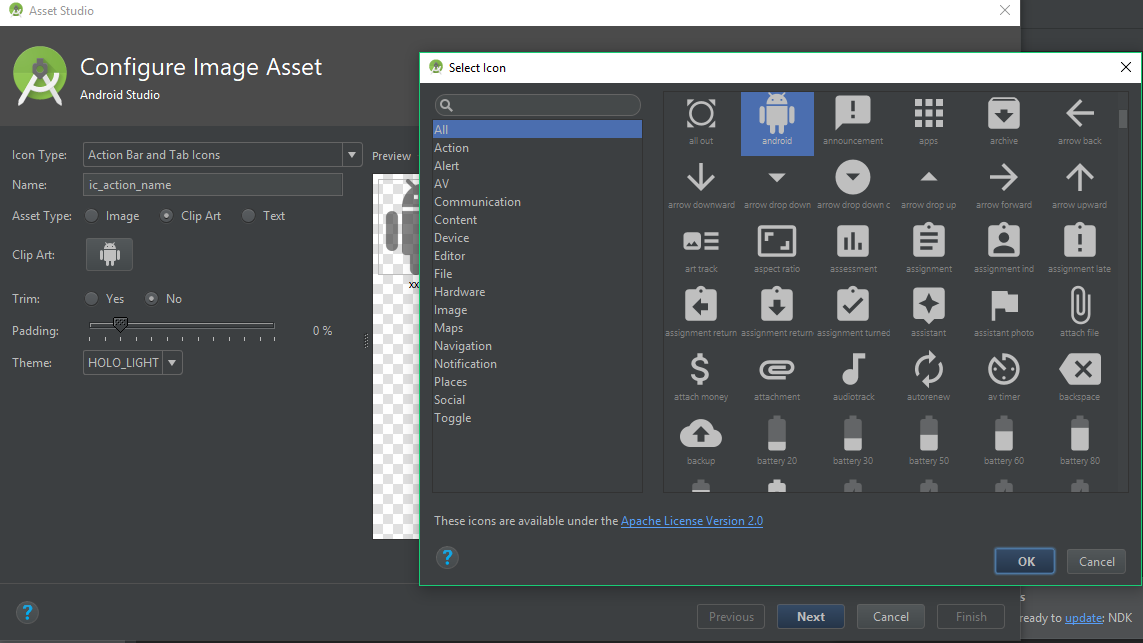Cancel the Select Icon dialog

(1096, 561)
